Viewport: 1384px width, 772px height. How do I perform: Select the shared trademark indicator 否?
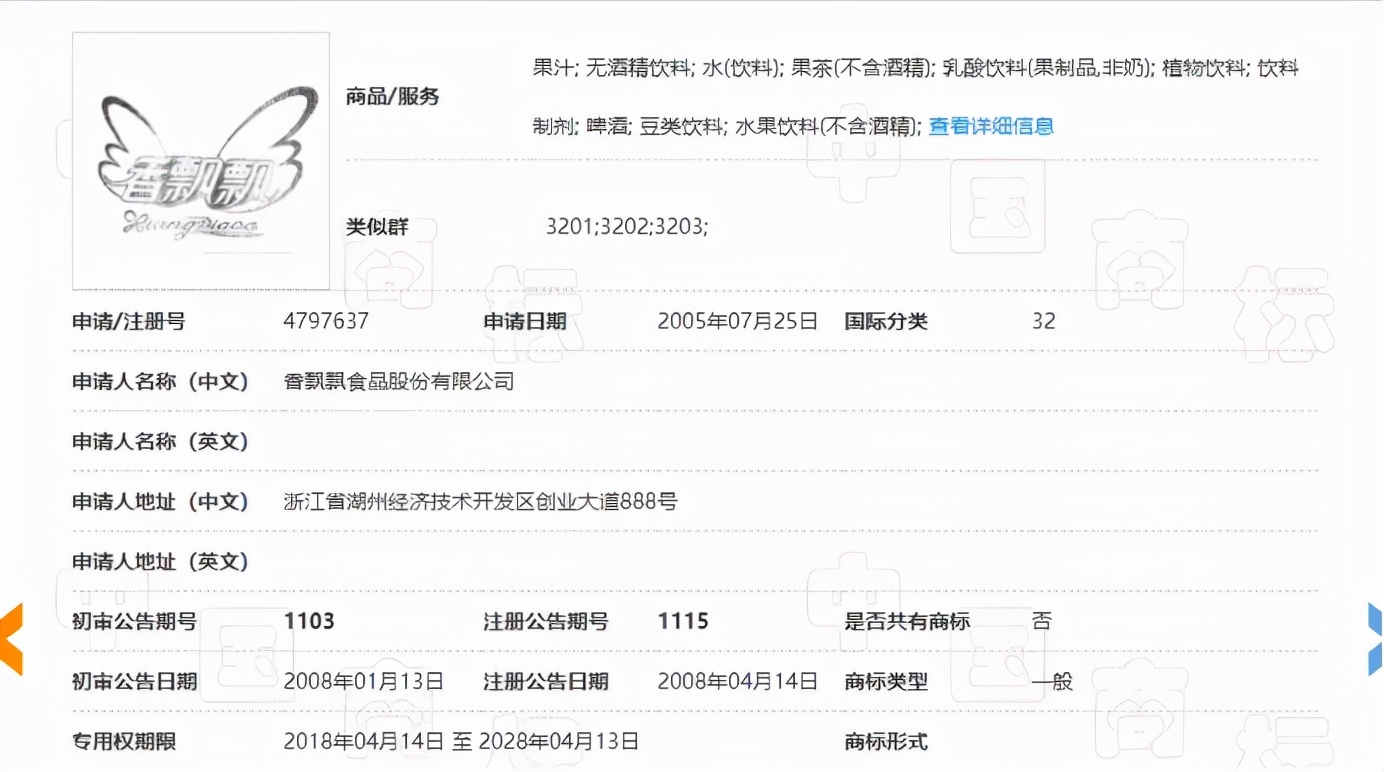(1038, 621)
